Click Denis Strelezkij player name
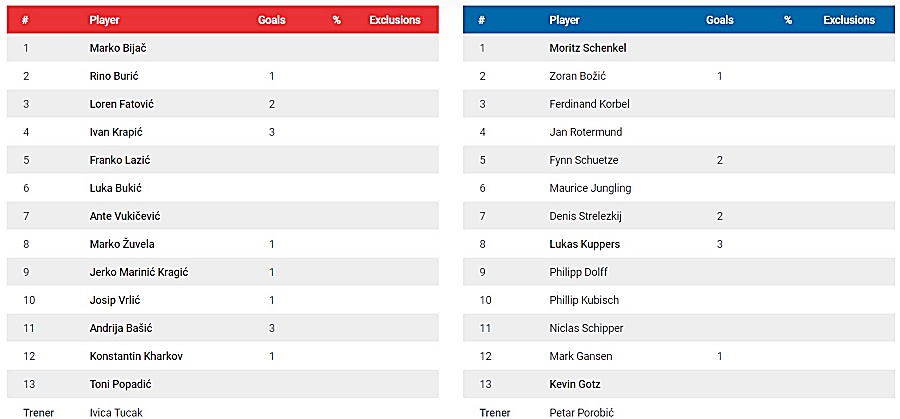900x419 pixels. click(585, 216)
